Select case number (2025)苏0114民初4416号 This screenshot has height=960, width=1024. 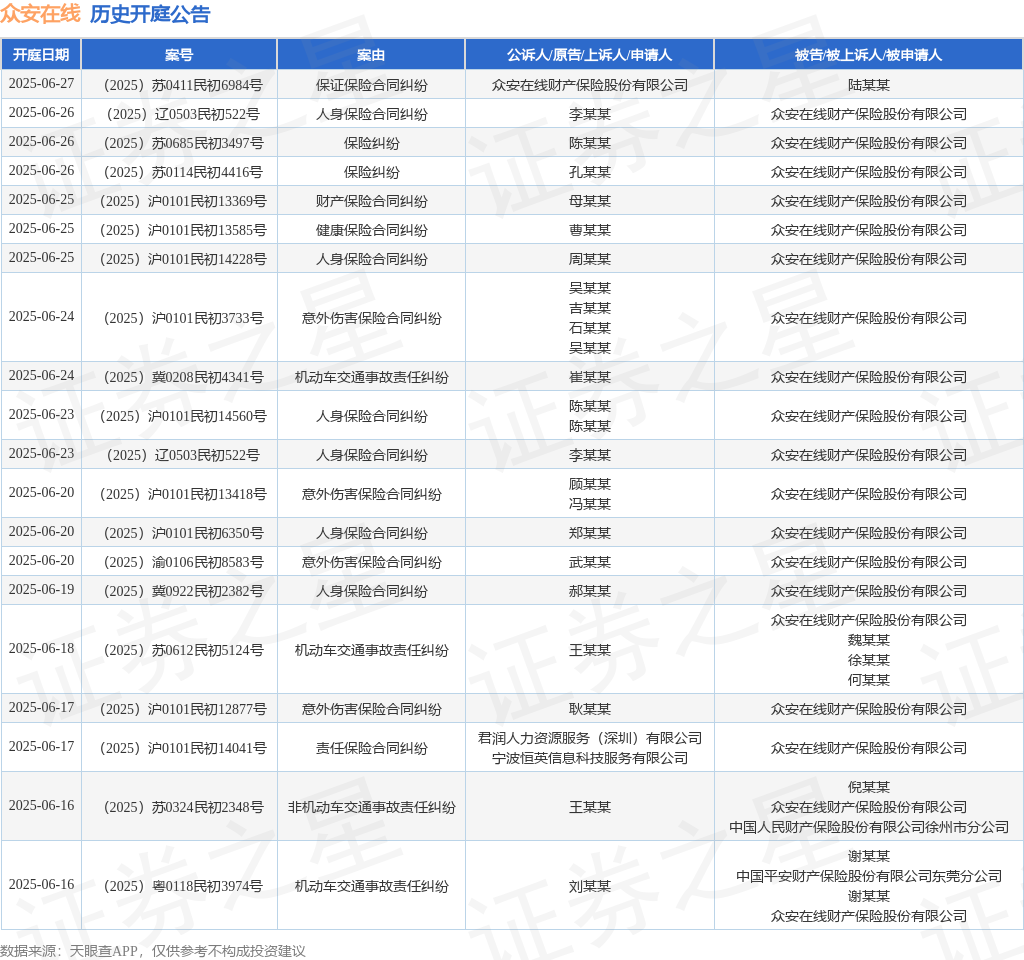point(179,172)
